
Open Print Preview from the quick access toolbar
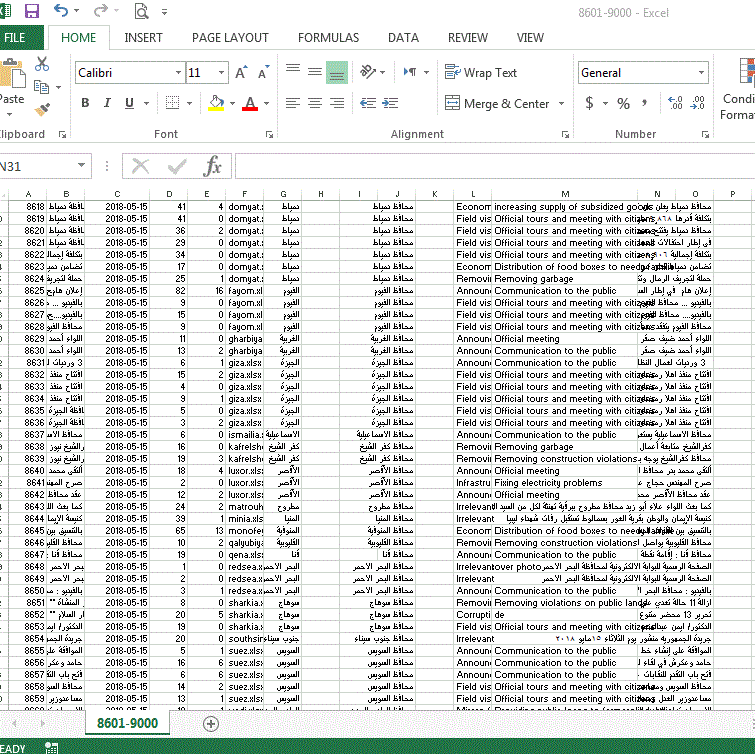point(141,11)
